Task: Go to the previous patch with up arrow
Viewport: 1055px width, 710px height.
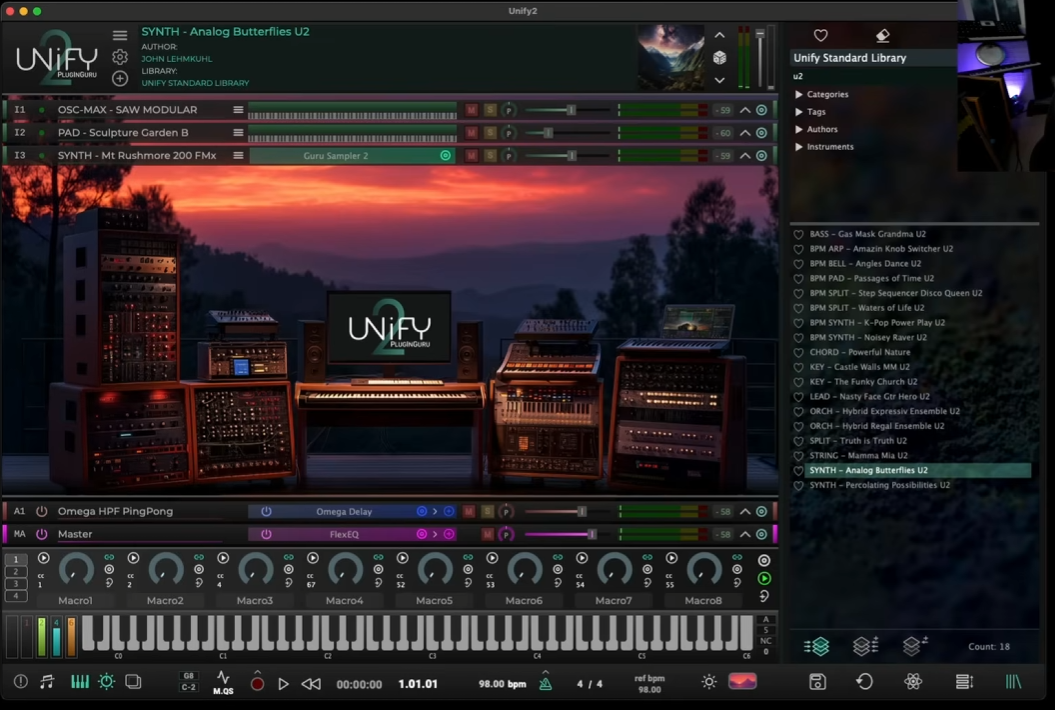Action: [719, 35]
